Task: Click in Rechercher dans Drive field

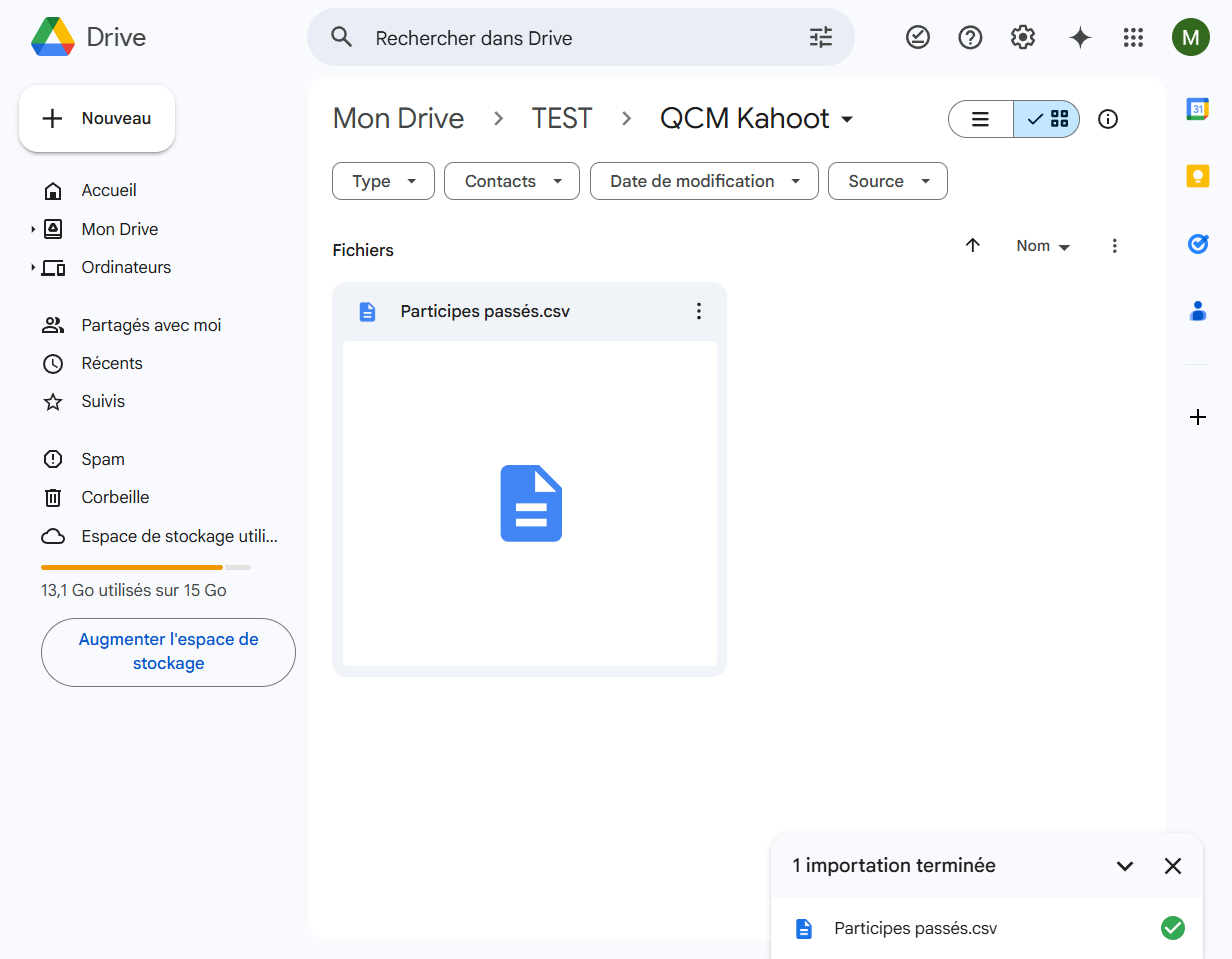Action: [580, 38]
